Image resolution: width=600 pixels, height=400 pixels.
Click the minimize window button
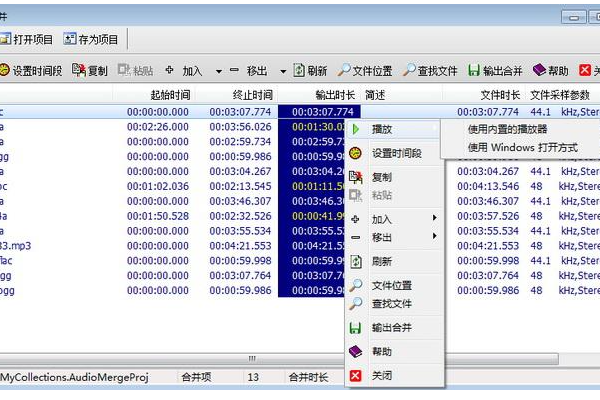(574, 17)
